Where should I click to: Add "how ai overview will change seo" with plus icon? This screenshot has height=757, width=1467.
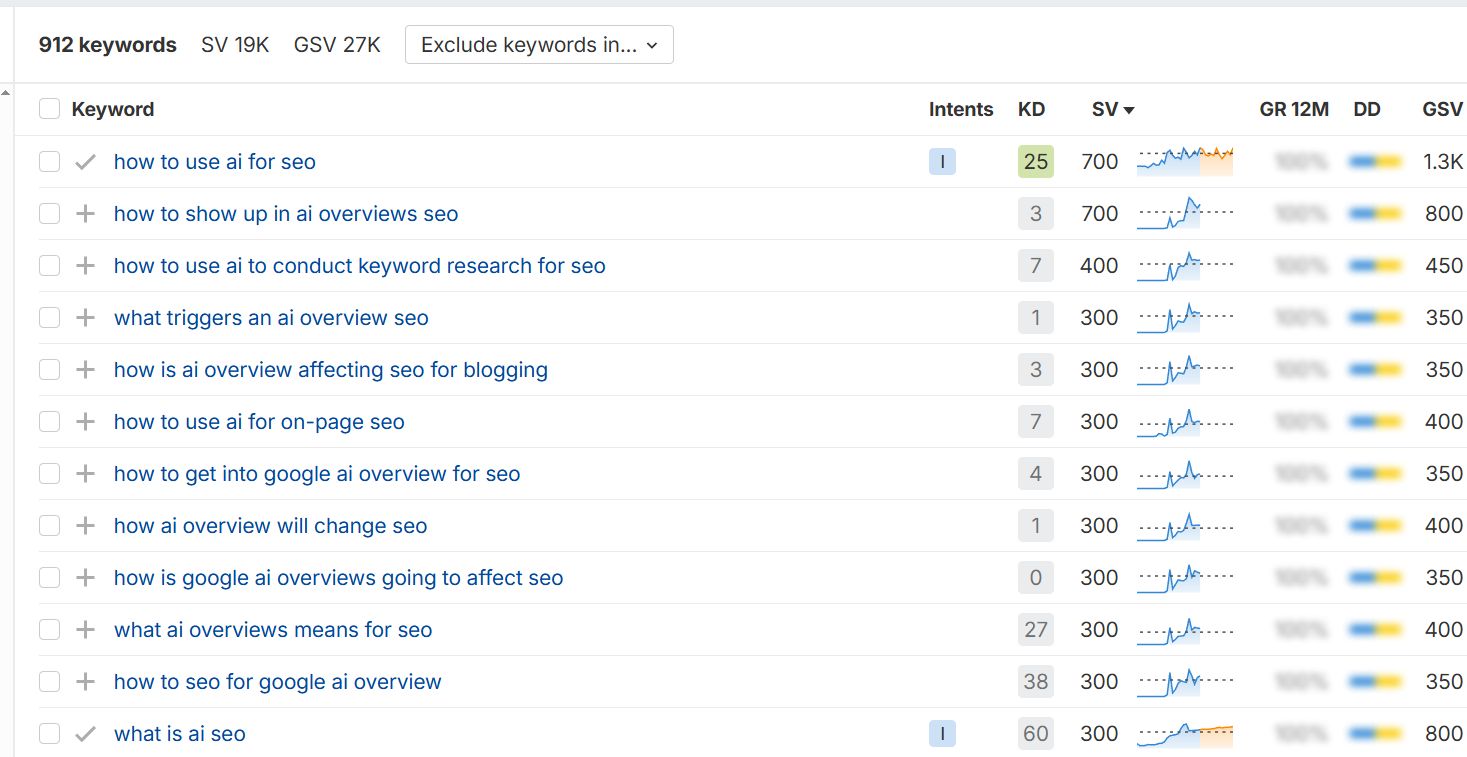[86, 526]
